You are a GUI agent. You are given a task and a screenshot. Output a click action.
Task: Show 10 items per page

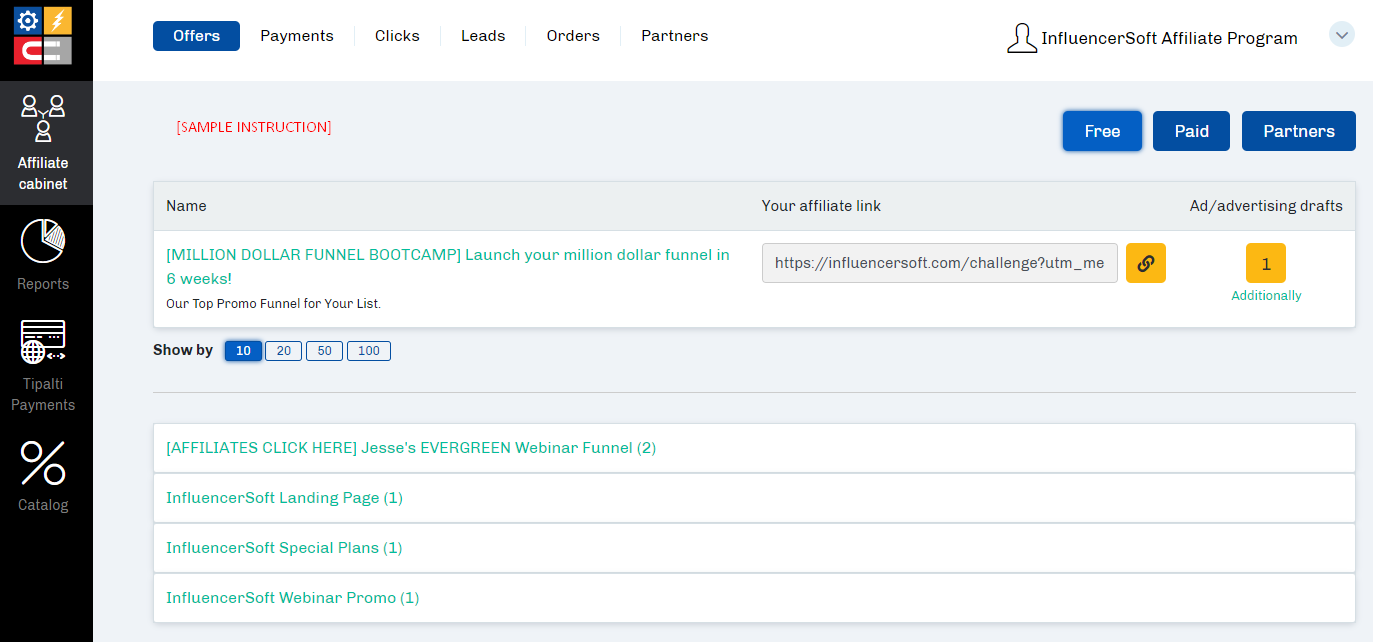point(244,351)
